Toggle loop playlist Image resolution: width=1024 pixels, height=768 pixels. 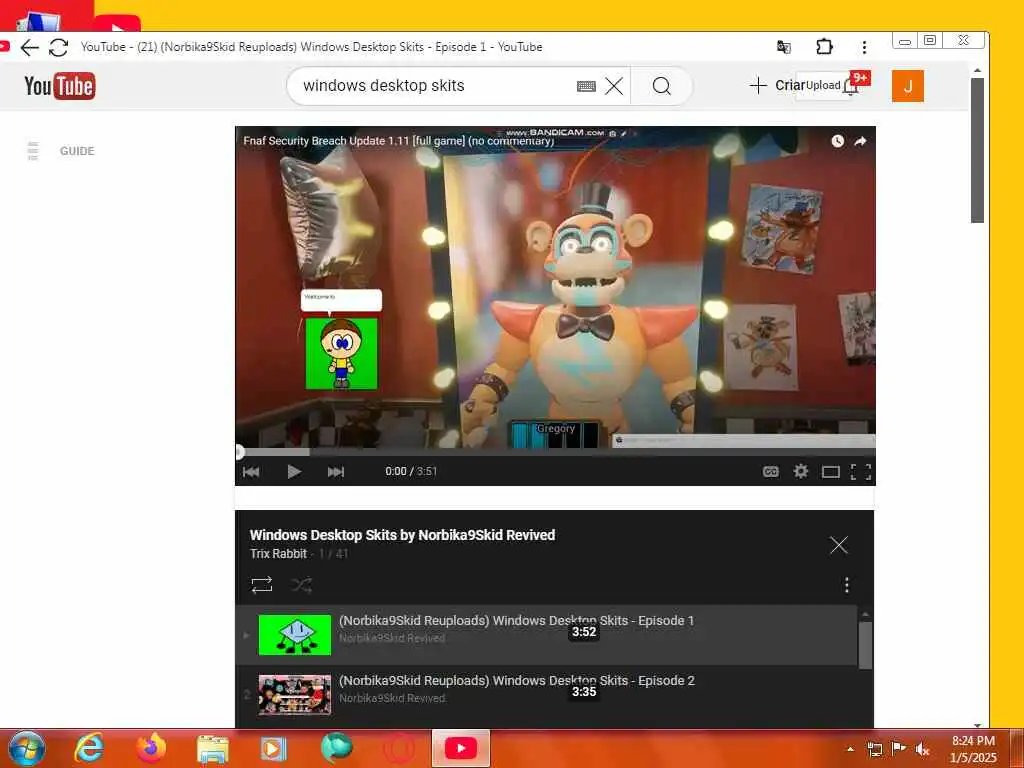pyautogui.click(x=262, y=584)
